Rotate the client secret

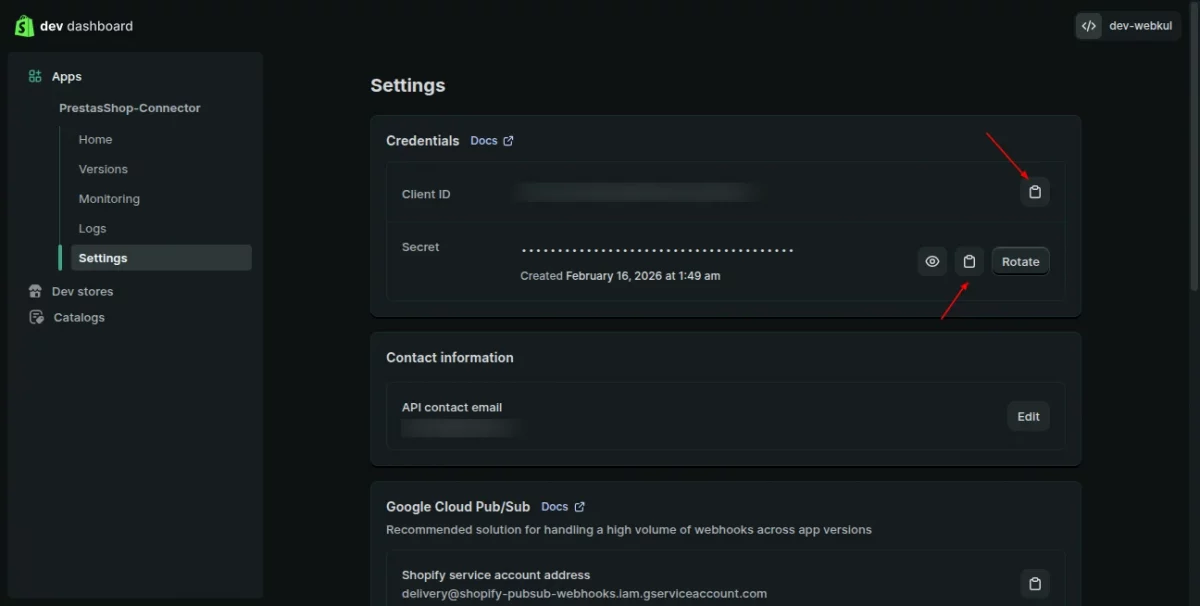(x=1020, y=262)
